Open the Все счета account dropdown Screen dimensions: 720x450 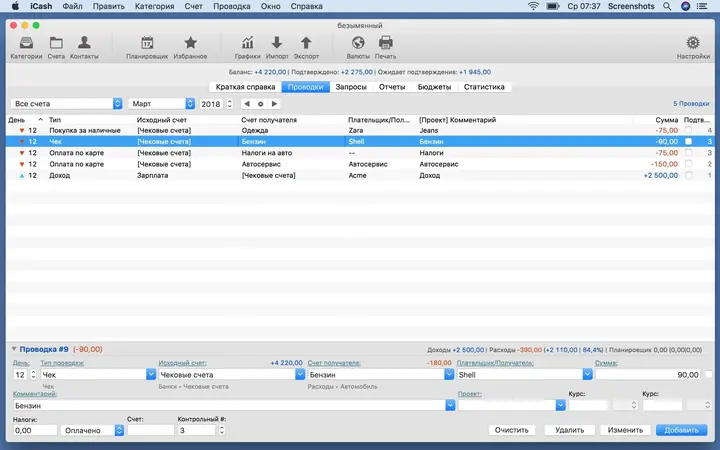66,104
